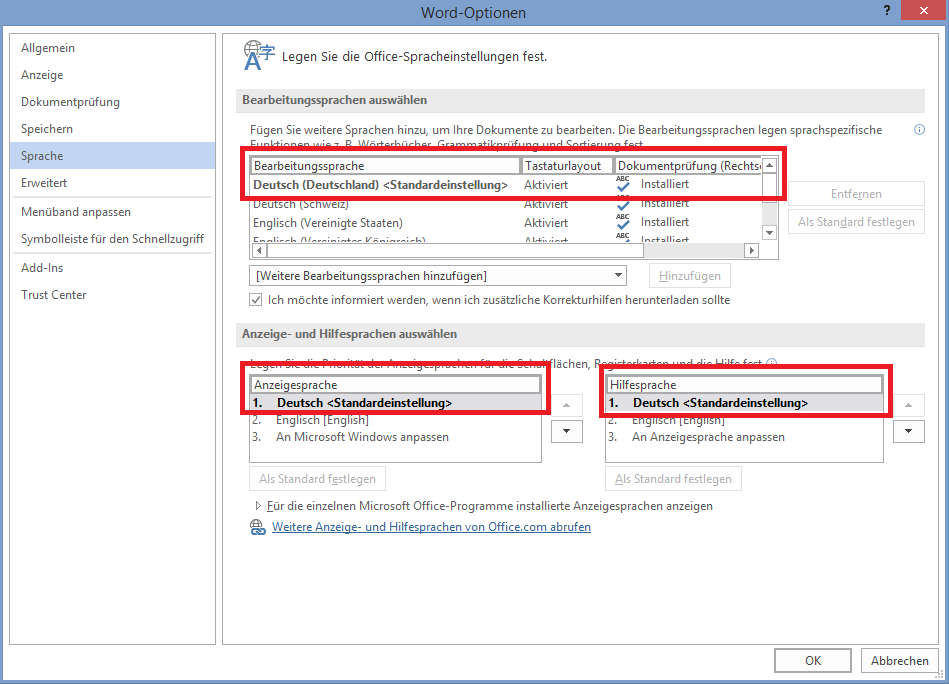Move display language down with the arrow button
This screenshot has width=949, height=684.
[x=566, y=431]
